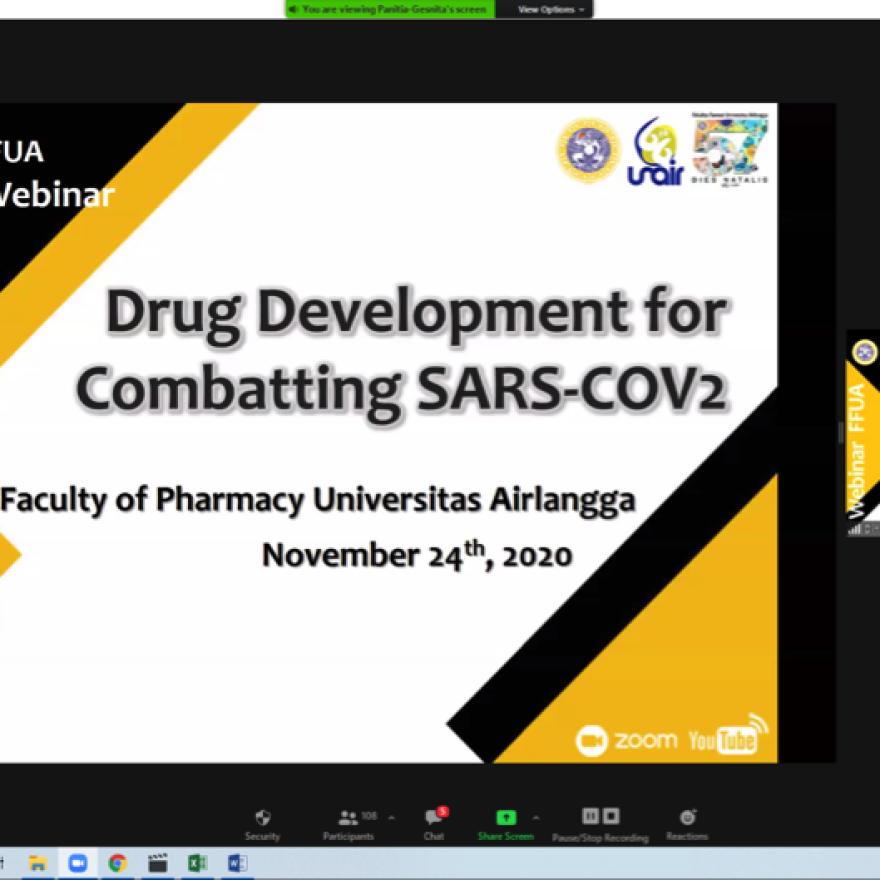Click the green Share Screen icon
The image size is (880, 880).
pos(506,817)
